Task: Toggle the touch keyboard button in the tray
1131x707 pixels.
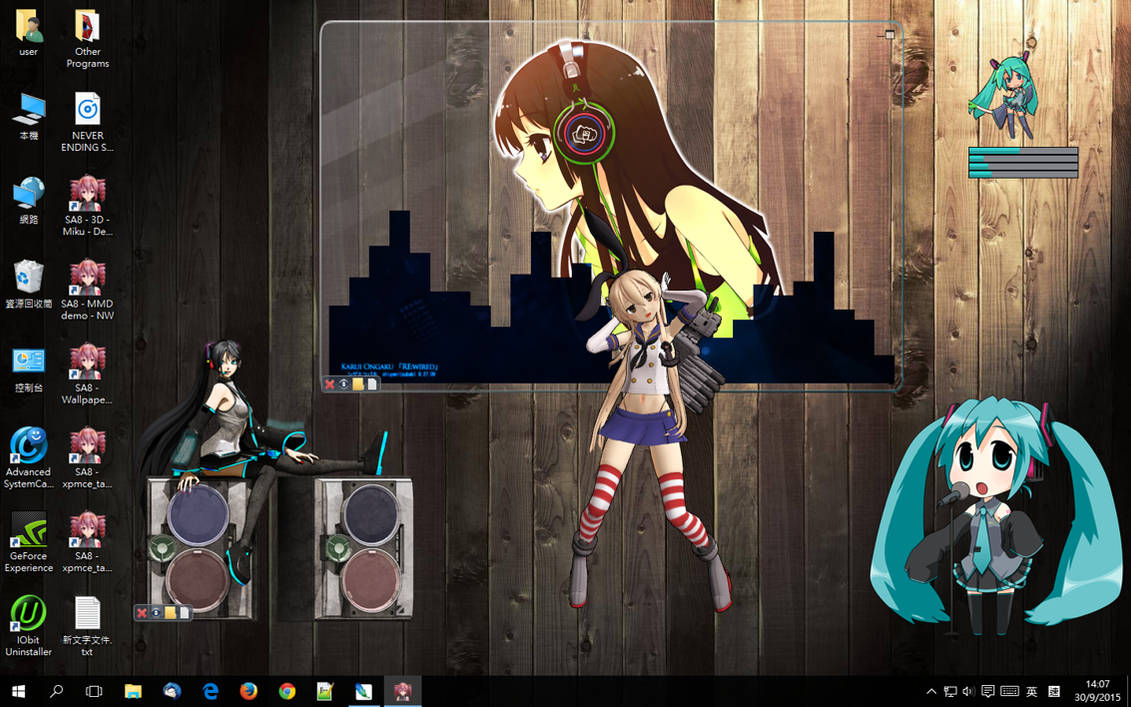Action: pyautogui.click(x=1009, y=691)
